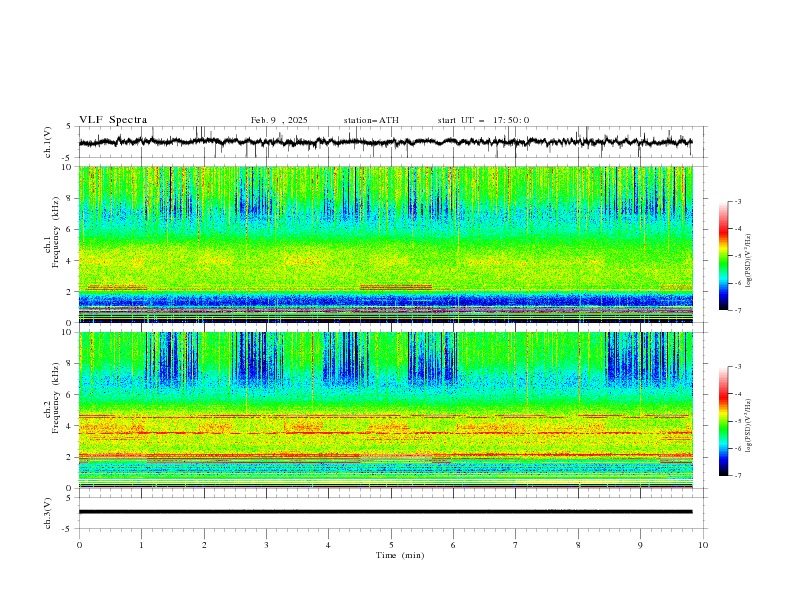Click the ch.2 frequency axis "6" tick label
The image size is (792, 612).
[70, 395]
